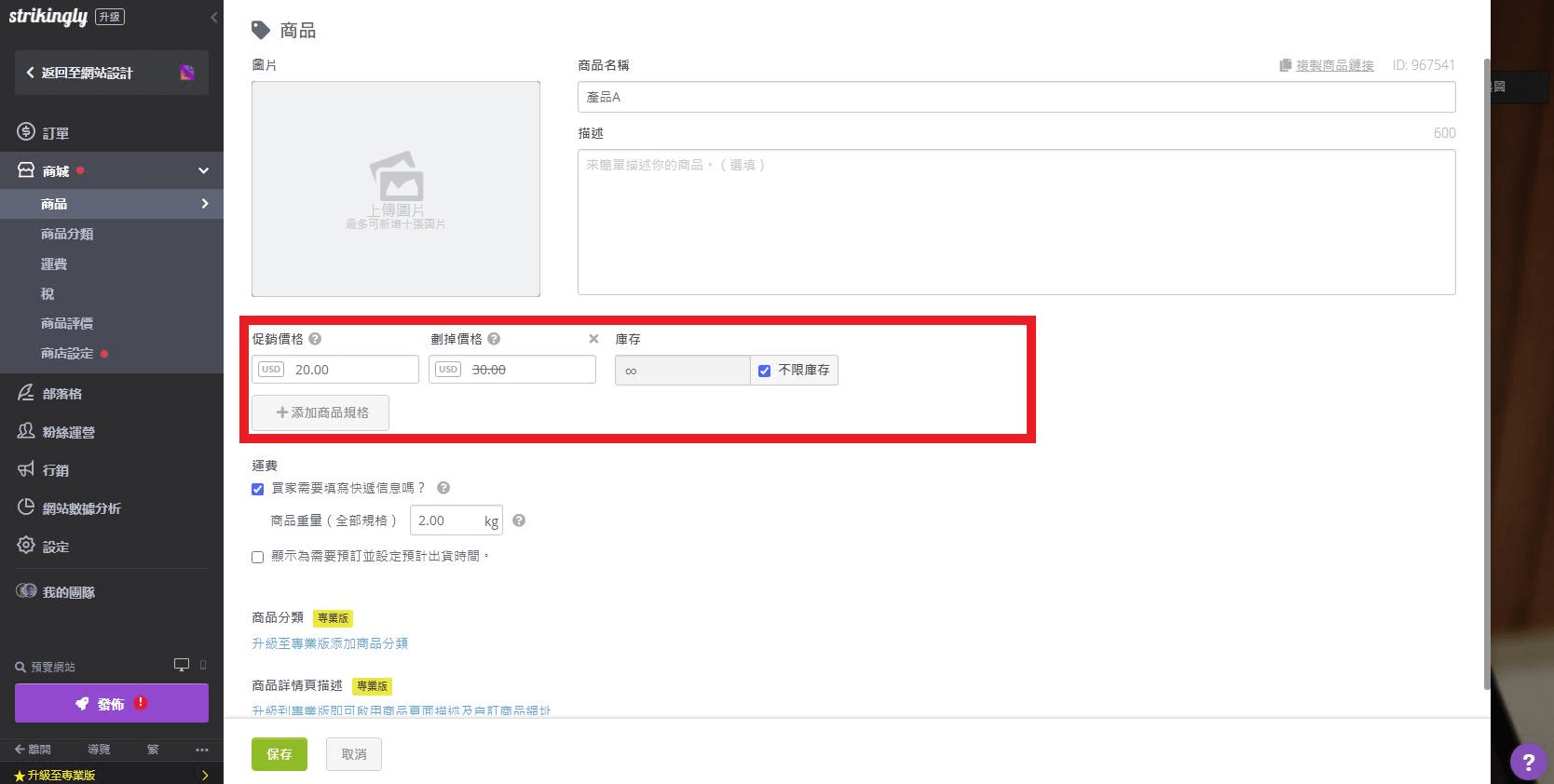The width and height of the screenshot is (1554, 784).
Task: Click 添加商品規格 button
Action: pos(320,412)
